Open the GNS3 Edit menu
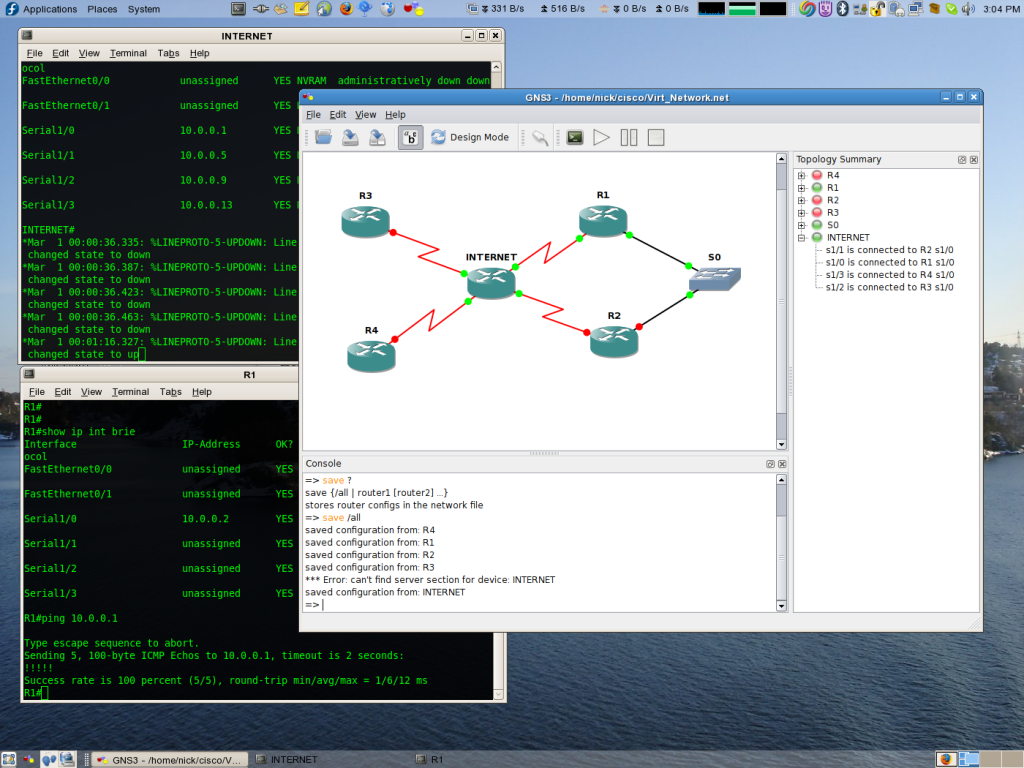1024x768 pixels. click(338, 114)
